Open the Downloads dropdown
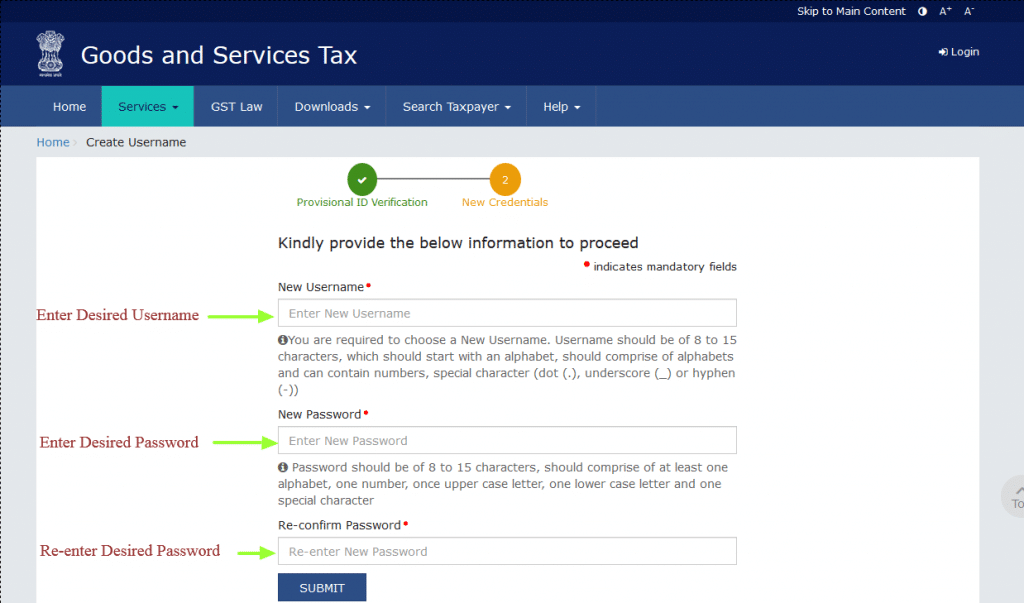The width and height of the screenshot is (1024, 603). (331, 106)
